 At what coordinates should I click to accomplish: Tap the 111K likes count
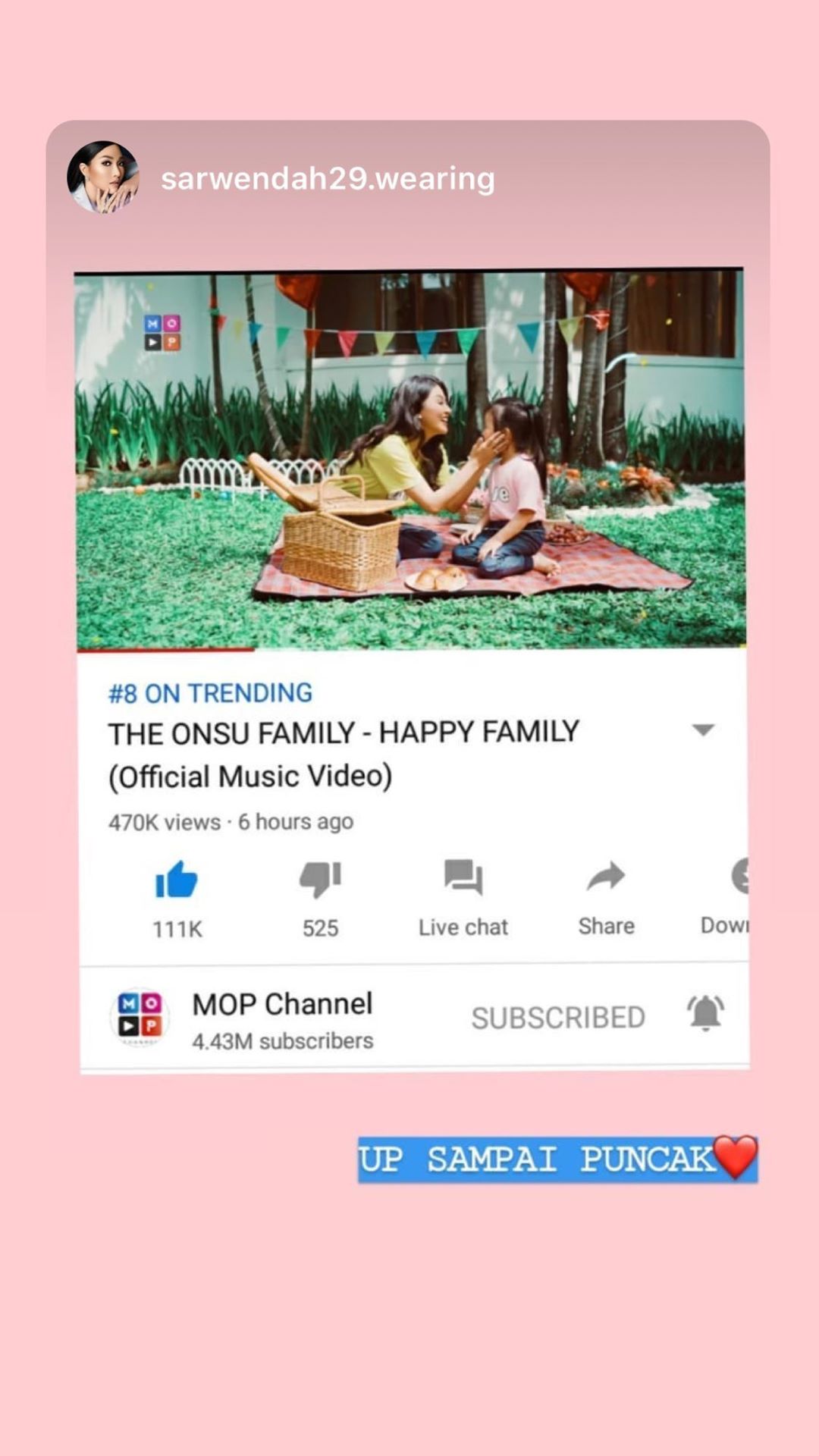point(177,929)
